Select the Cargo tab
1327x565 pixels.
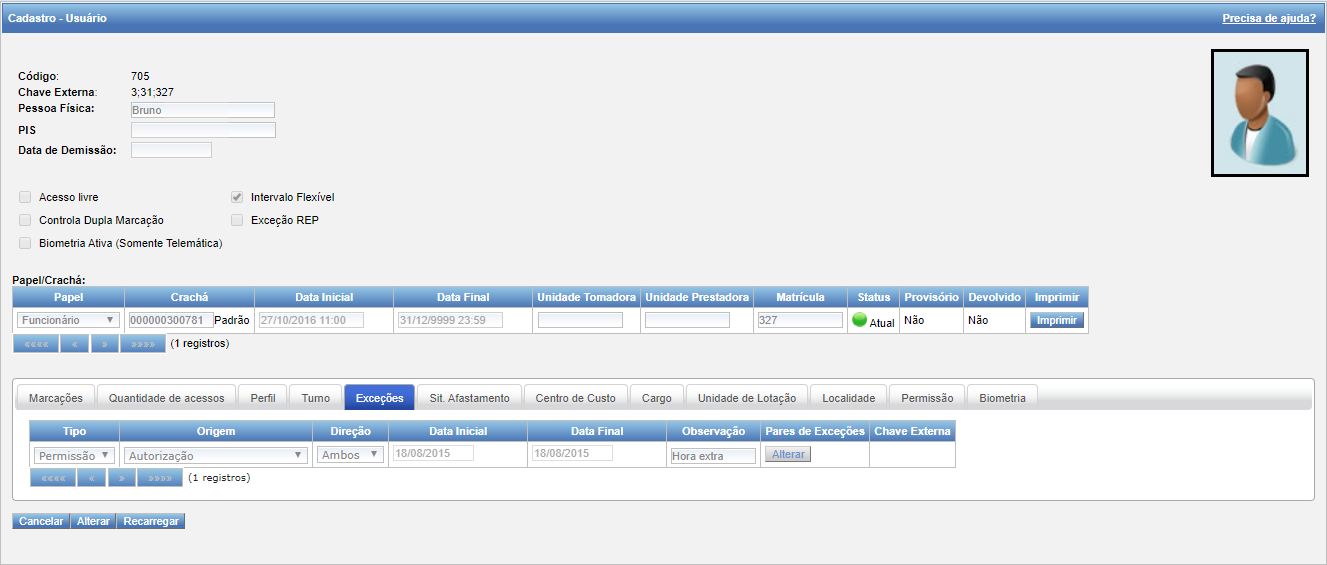tap(657, 398)
